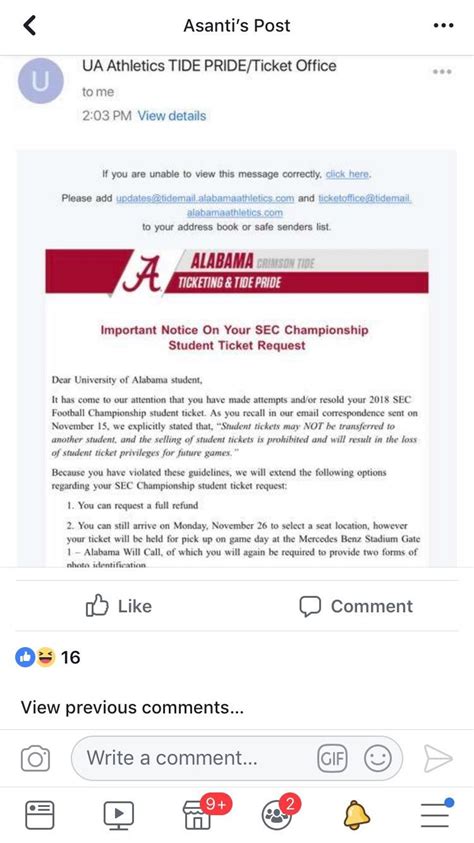Viewport: 474px width, 843px height.
Task: Tap the camera icon to attach photo
Action: [x=35, y=759]
